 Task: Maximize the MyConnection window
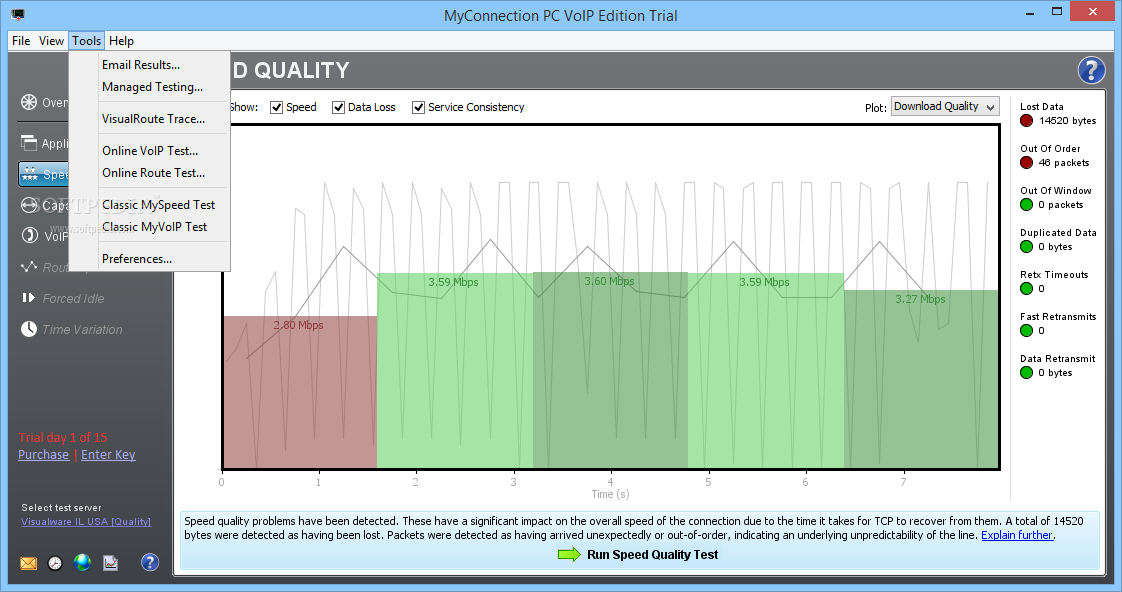pyautogui.click(x=1057, y=11)
